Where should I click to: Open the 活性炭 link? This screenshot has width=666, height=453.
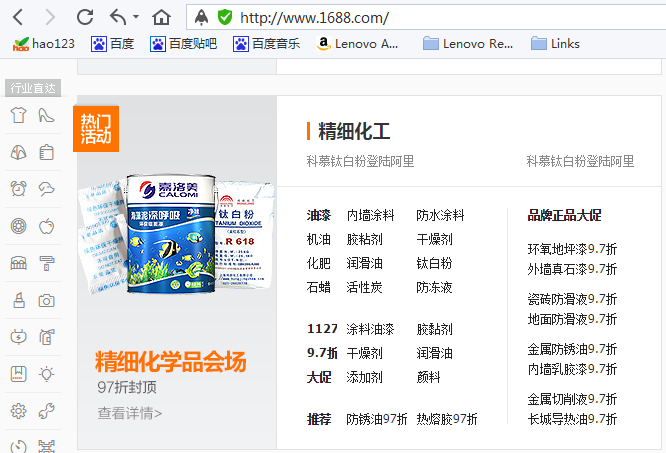(x=364, y=287)
